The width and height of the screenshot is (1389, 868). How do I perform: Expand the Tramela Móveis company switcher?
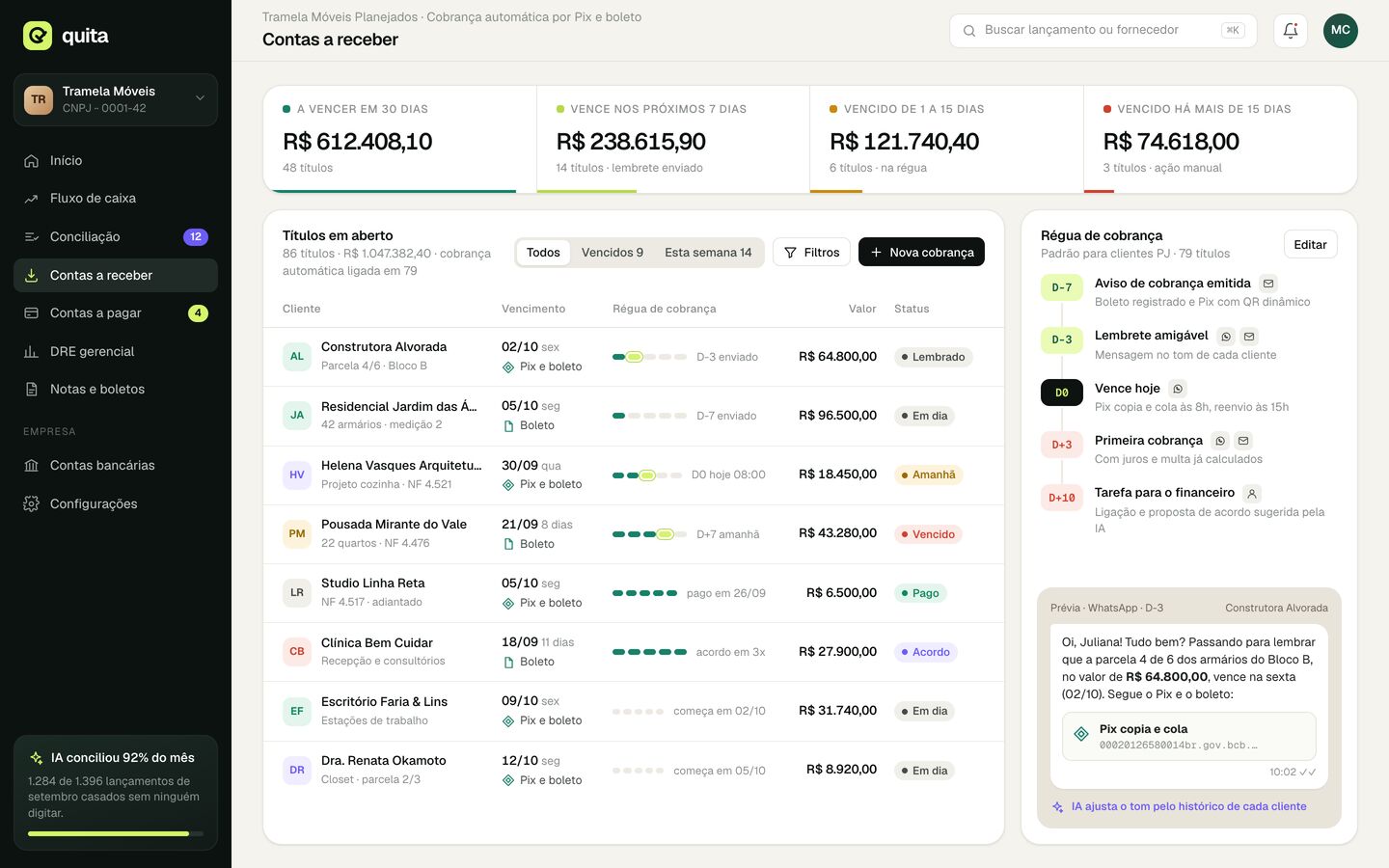tap(116, 99)
